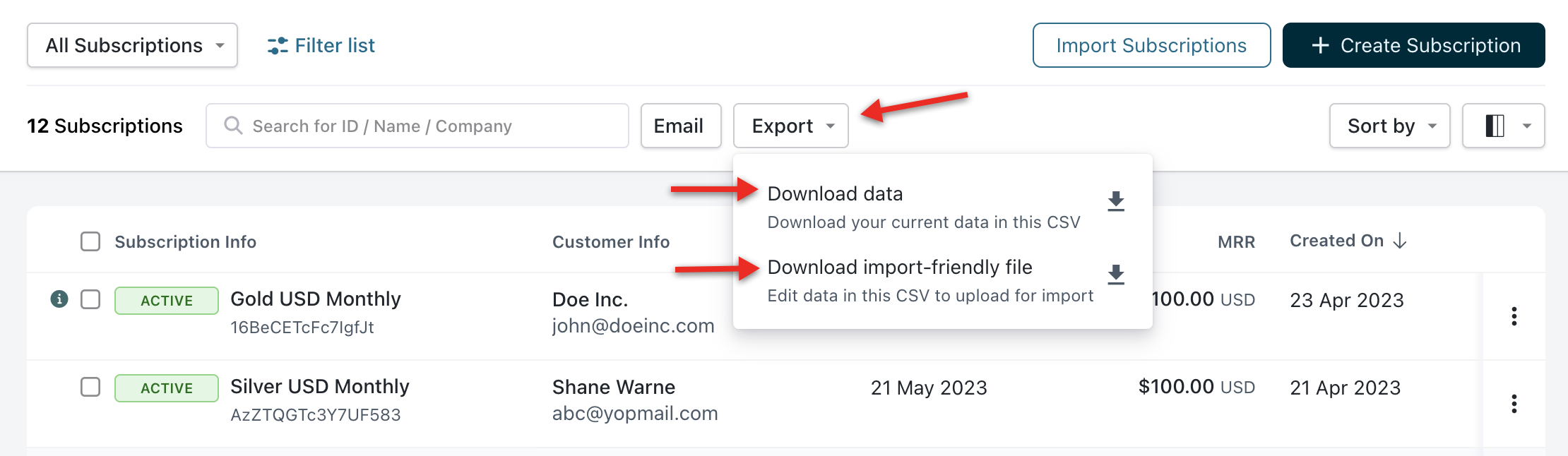Choose Download import-friendly file option
1568x456 pixels.
(899, 268)
